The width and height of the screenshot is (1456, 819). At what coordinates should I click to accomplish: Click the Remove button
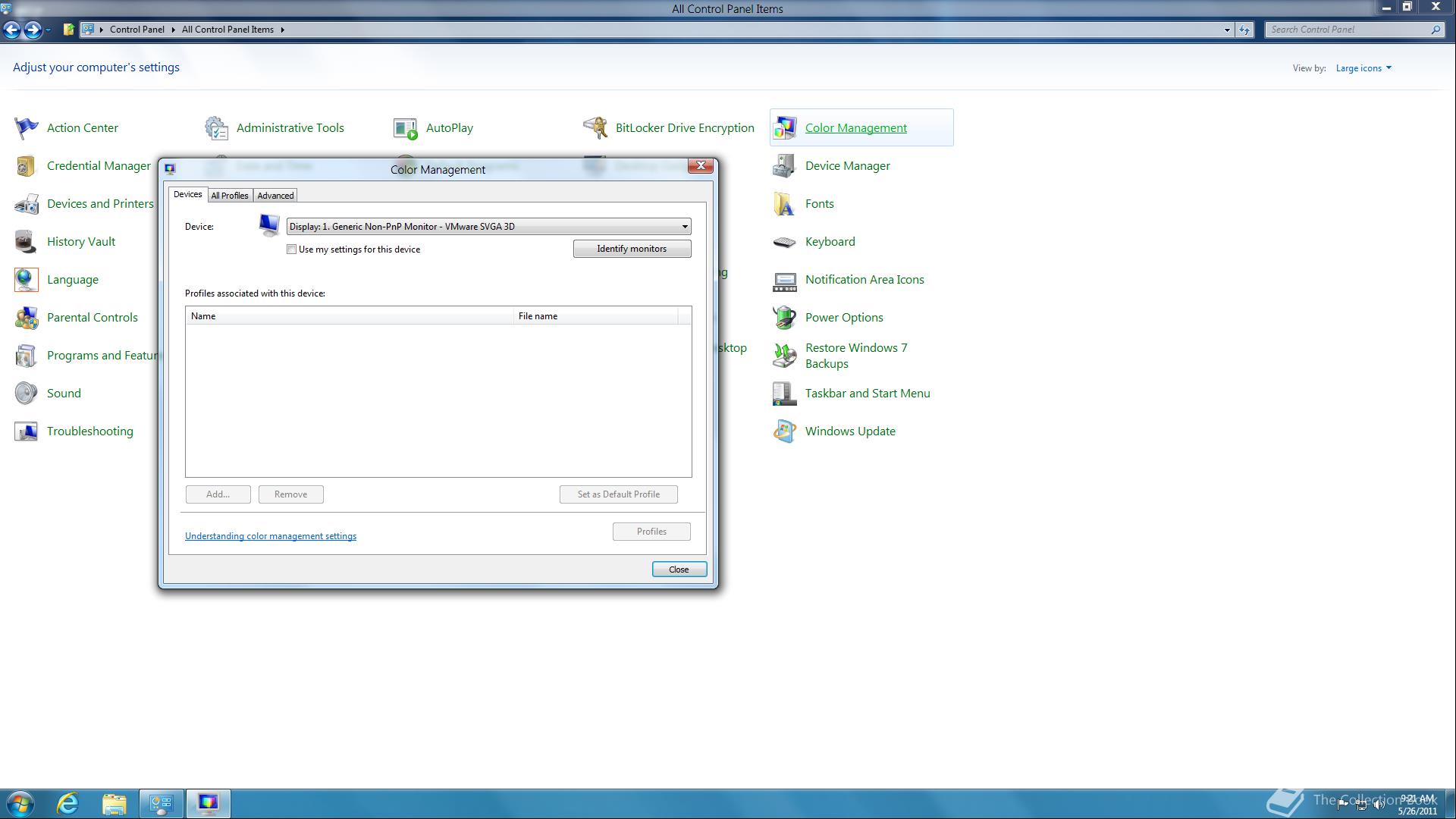click(x=290, y=494)
